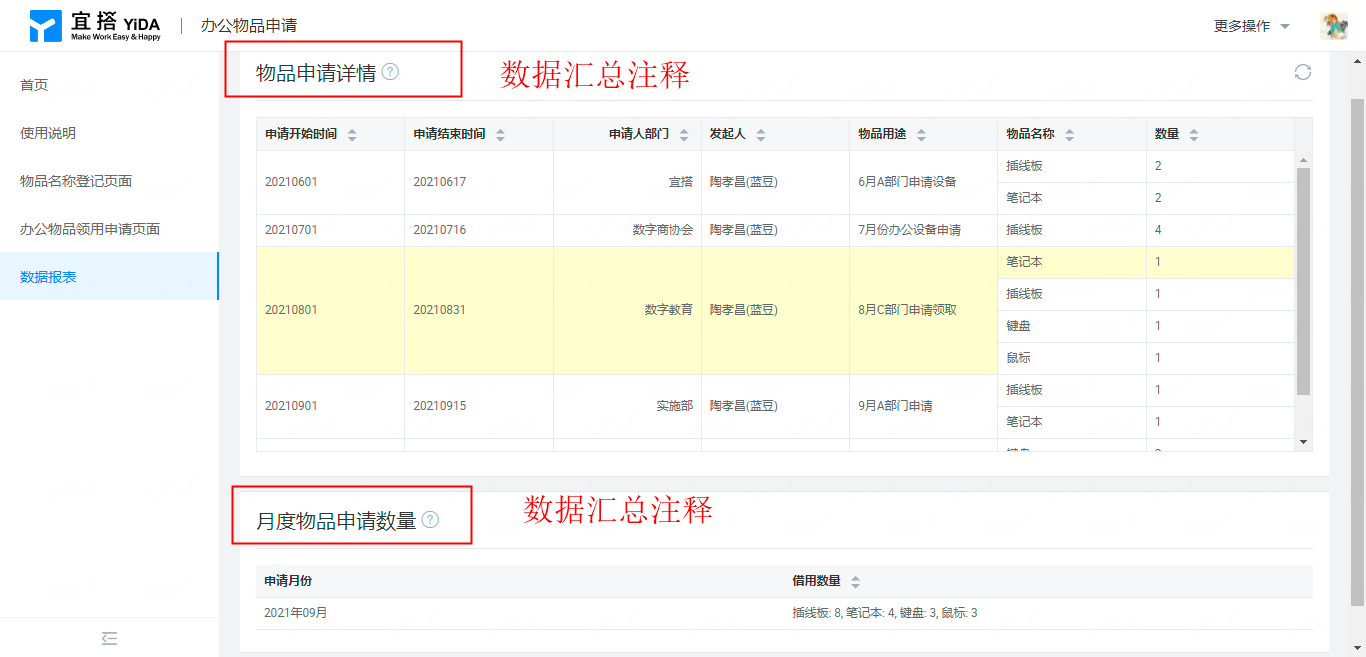Click department cell 数字商协会
Viewport: 1366px width, 657px height.
(627, 230)
